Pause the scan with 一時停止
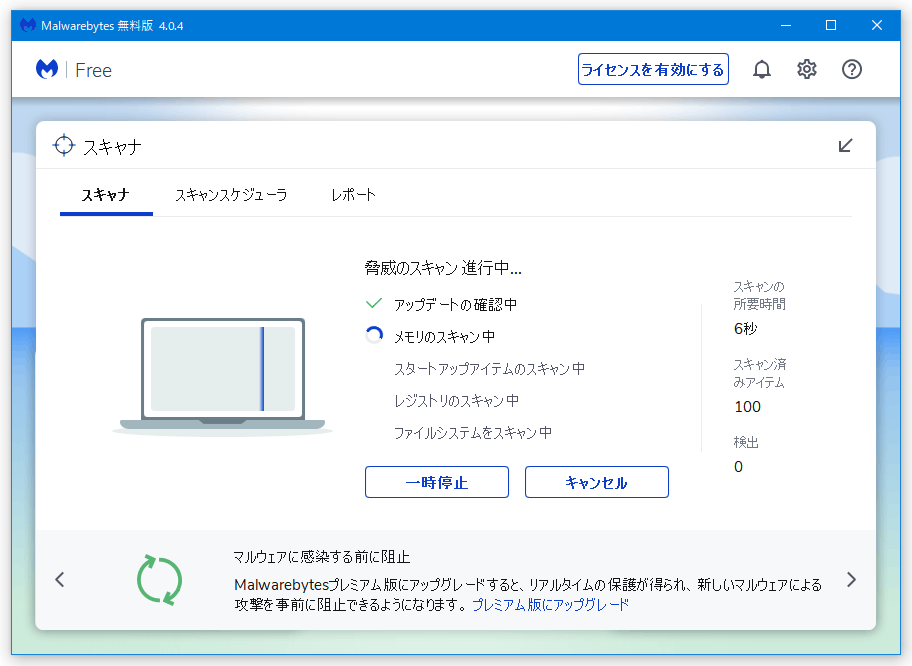 tap(437, 482)
